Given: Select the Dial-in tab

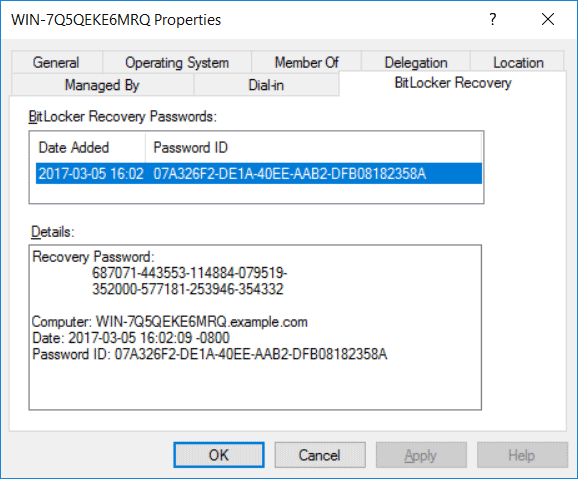Looking at the screenshot, I should tap(266, 85).
